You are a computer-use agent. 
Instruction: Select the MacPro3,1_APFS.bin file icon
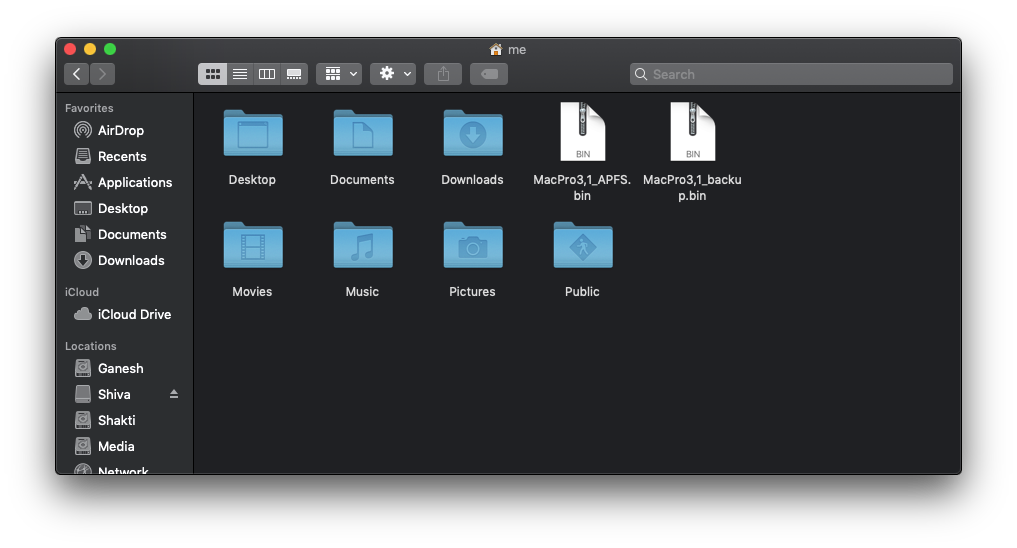(x=582, y=132)
